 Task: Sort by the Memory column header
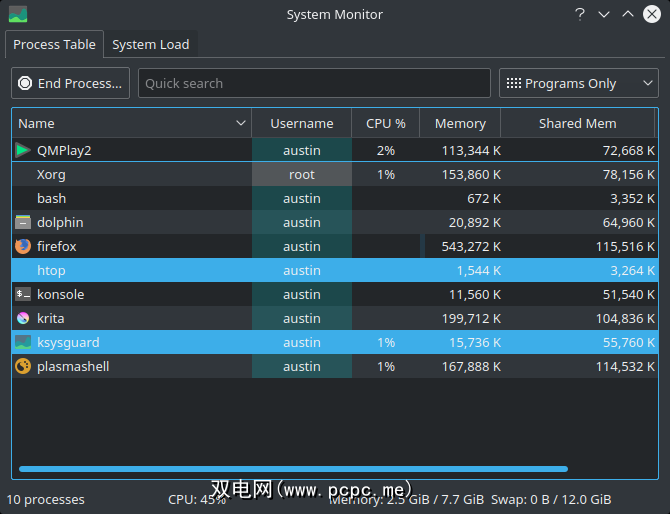point(460,124)
